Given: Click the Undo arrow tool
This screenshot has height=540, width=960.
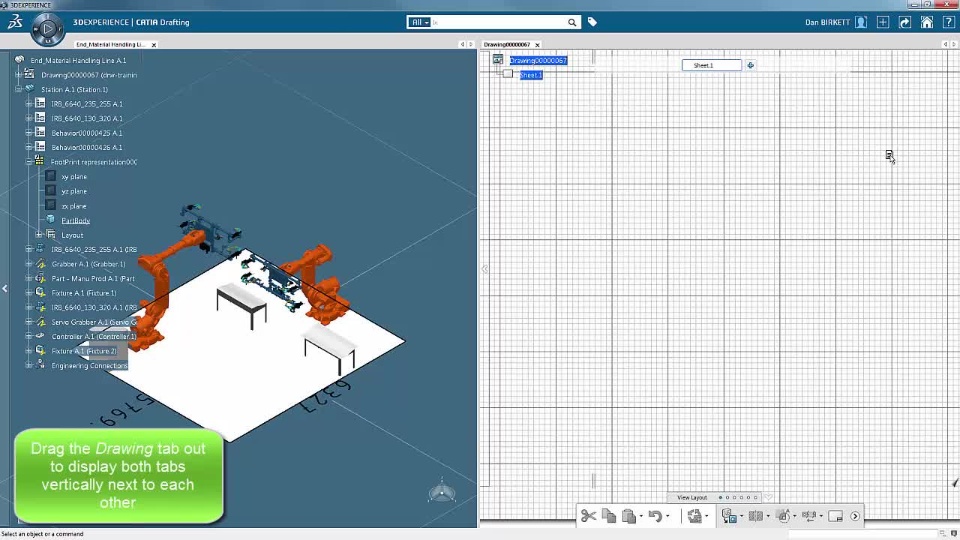Looking at the screenshot, I should pyautogui.click(x=655, y=516).
